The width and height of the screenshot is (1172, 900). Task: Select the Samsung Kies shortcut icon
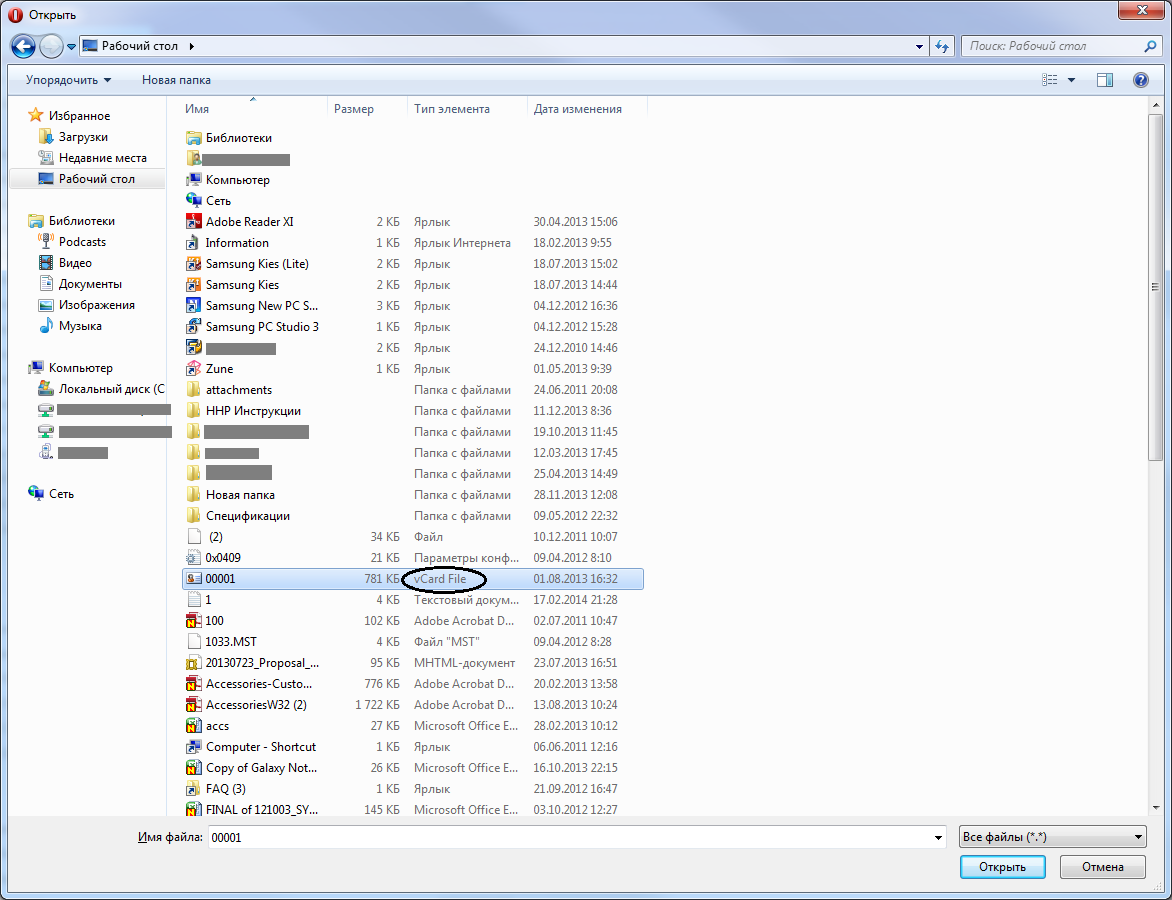pos(194,284)
